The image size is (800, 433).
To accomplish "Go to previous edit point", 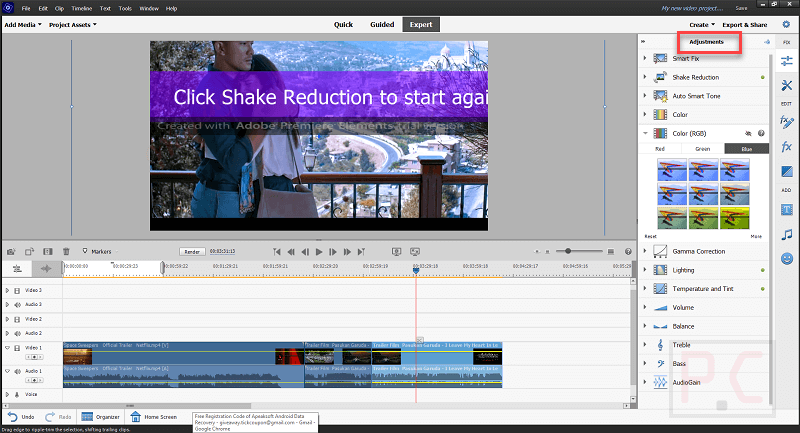I will (277, 251).
